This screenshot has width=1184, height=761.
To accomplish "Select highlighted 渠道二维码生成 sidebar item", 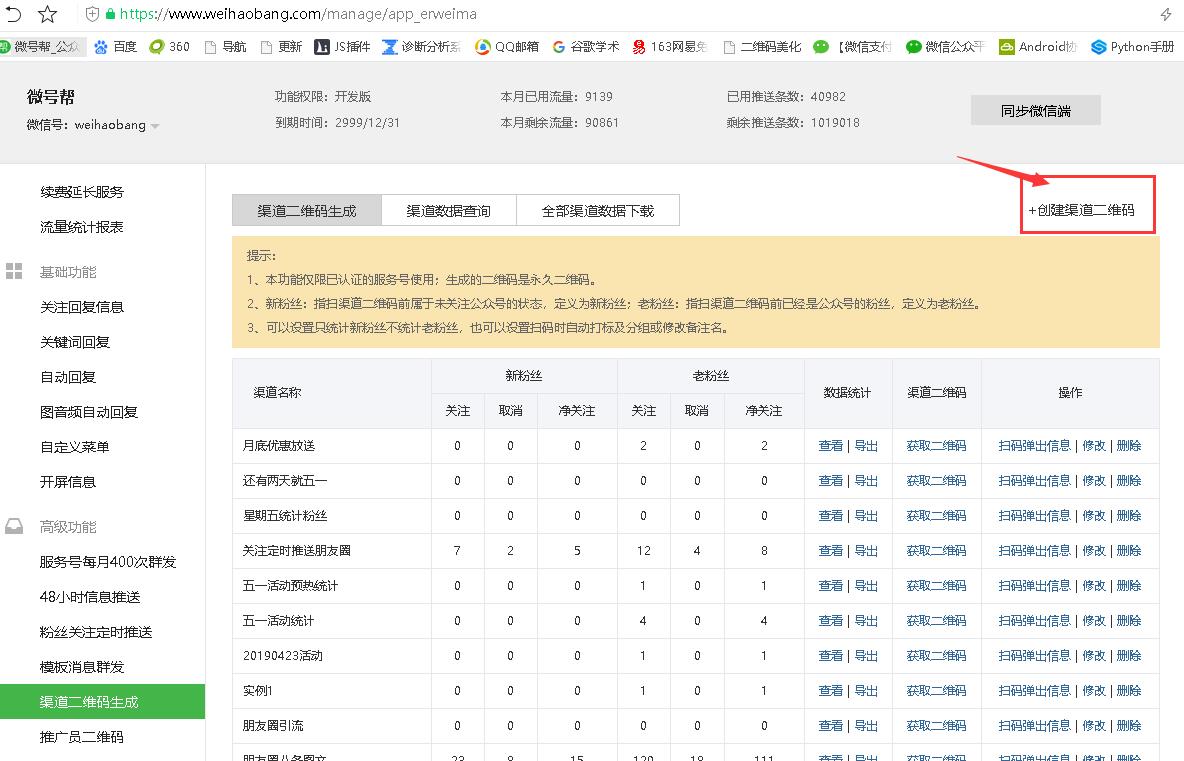I will tap(103, 701).
